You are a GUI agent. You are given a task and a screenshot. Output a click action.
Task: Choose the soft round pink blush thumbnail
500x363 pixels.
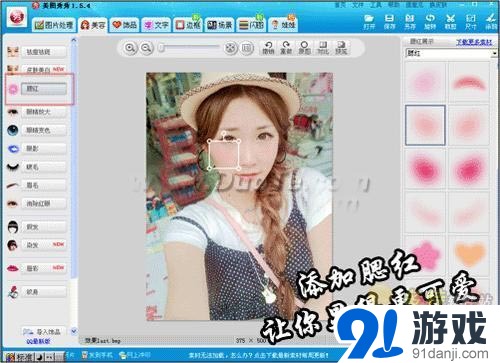pos(425,82)
